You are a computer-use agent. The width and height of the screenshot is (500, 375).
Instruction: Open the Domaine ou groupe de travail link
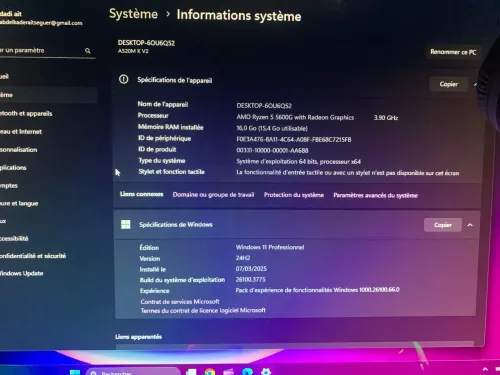213,195
